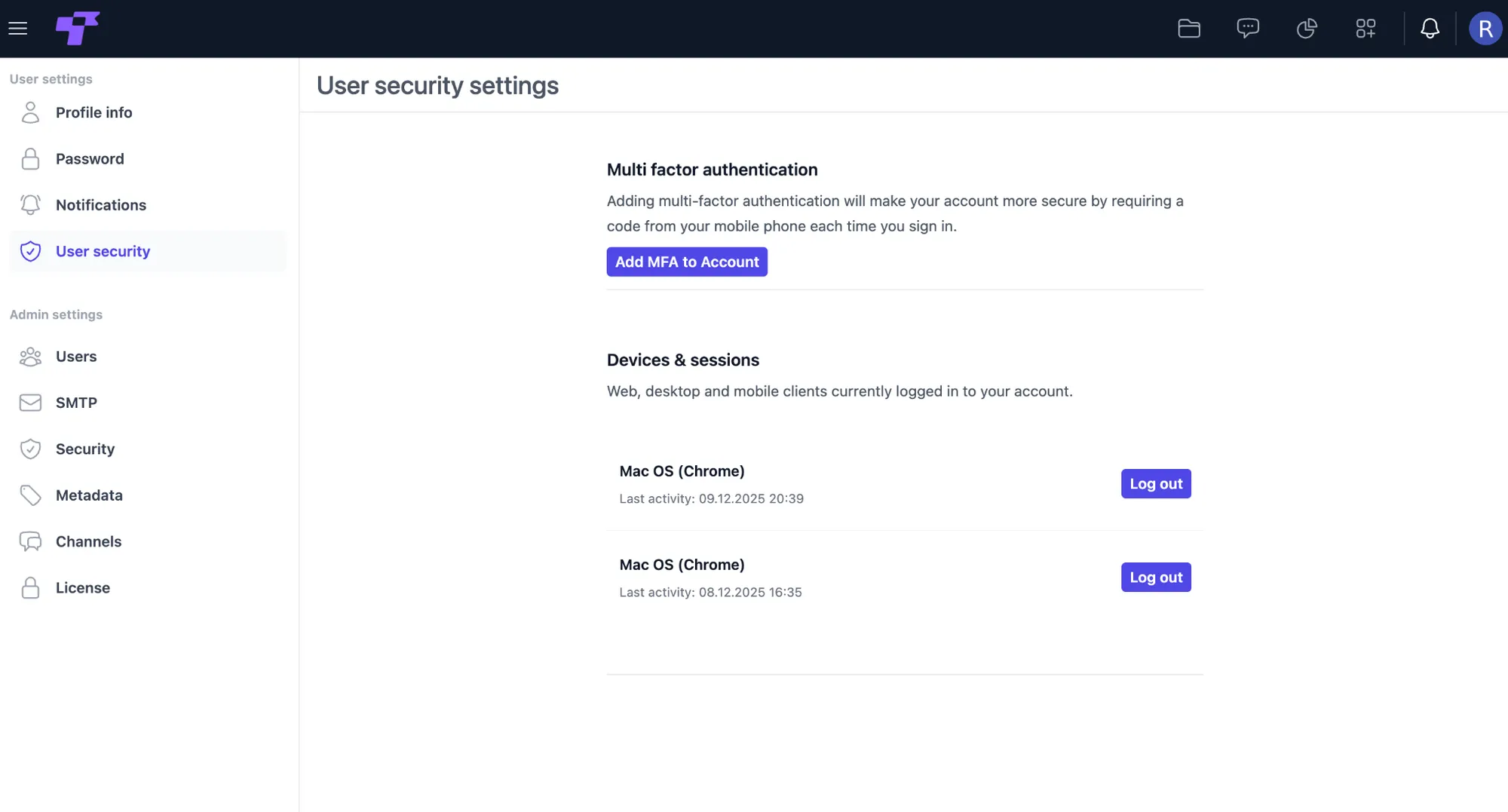Open the apps grid icon
Viewport: 1508px width, 812px height.
point(1365,29)
